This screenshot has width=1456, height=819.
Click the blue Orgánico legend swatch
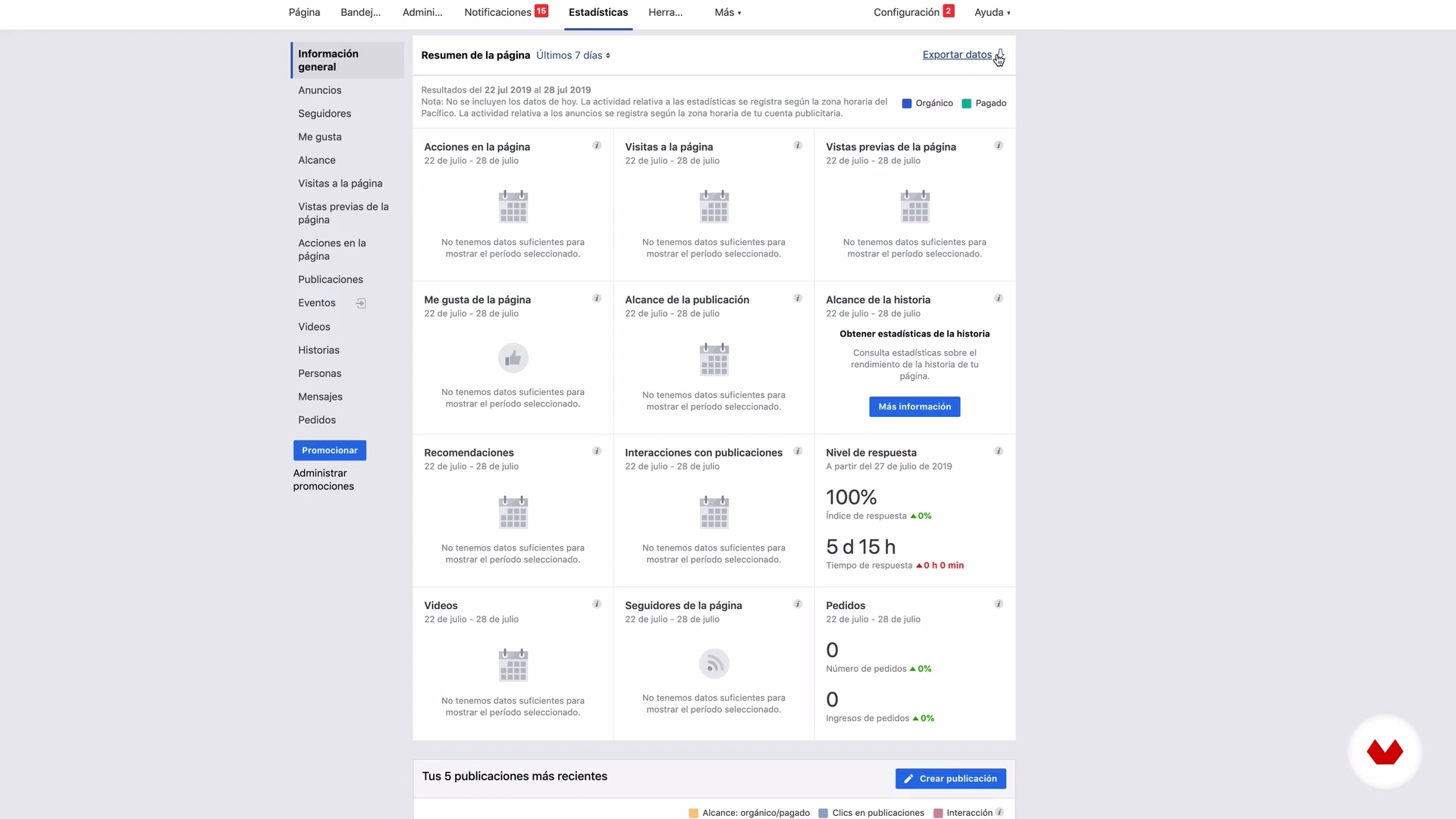point(906,103)
